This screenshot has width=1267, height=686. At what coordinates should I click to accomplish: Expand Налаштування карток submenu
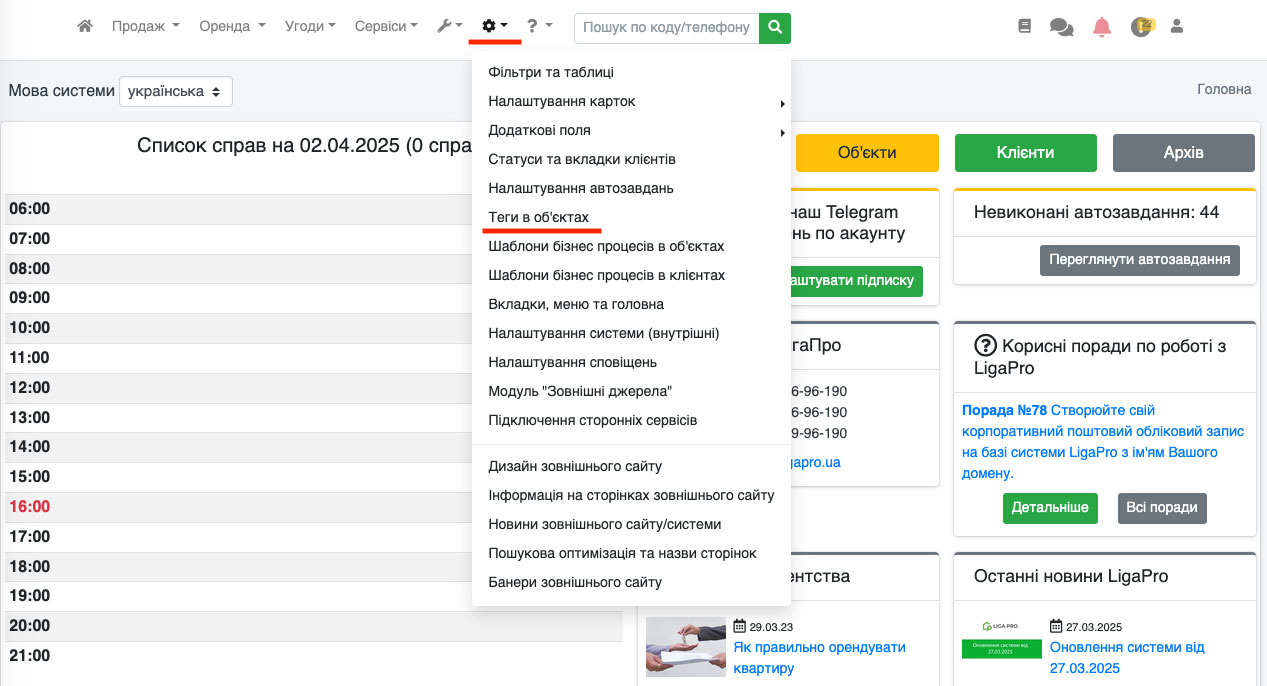[561, 101]
